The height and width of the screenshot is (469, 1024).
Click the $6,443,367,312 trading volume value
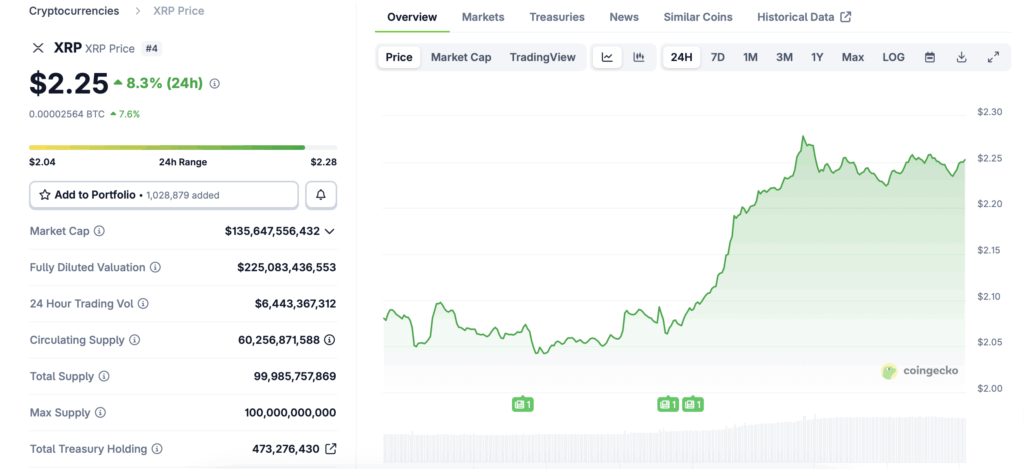[x=296, y=304]
